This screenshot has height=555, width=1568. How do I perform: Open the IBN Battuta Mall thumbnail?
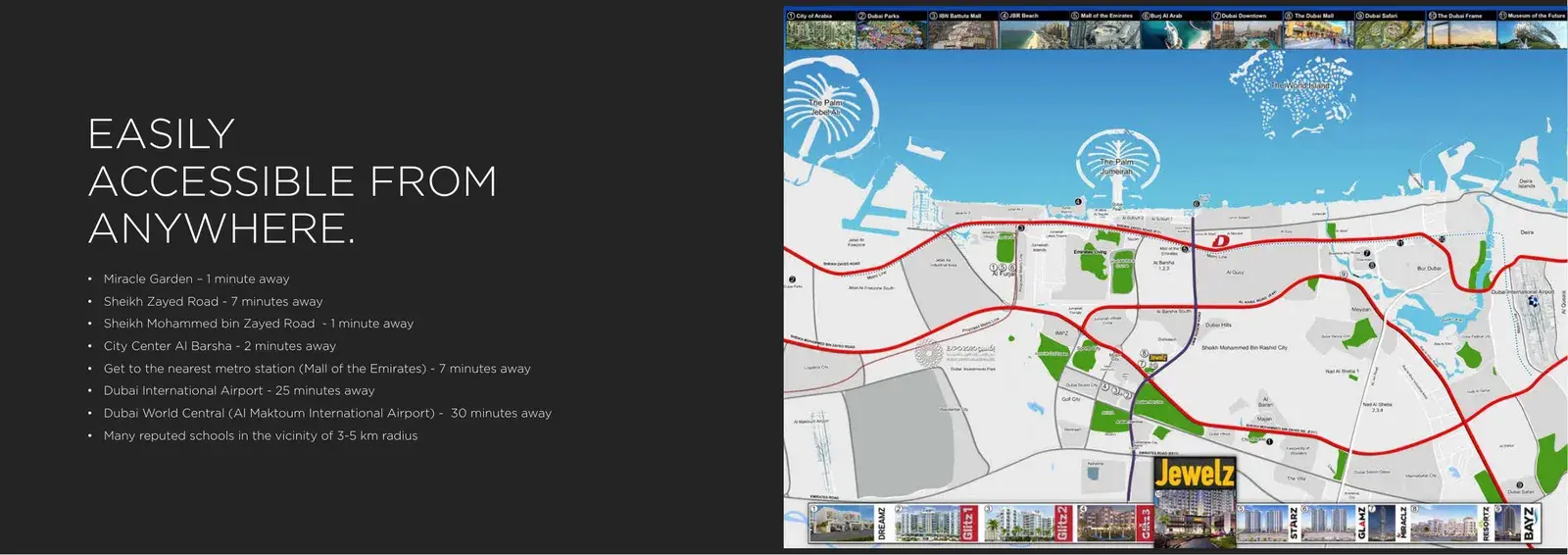pyautogui.click(x=963, y=30)
